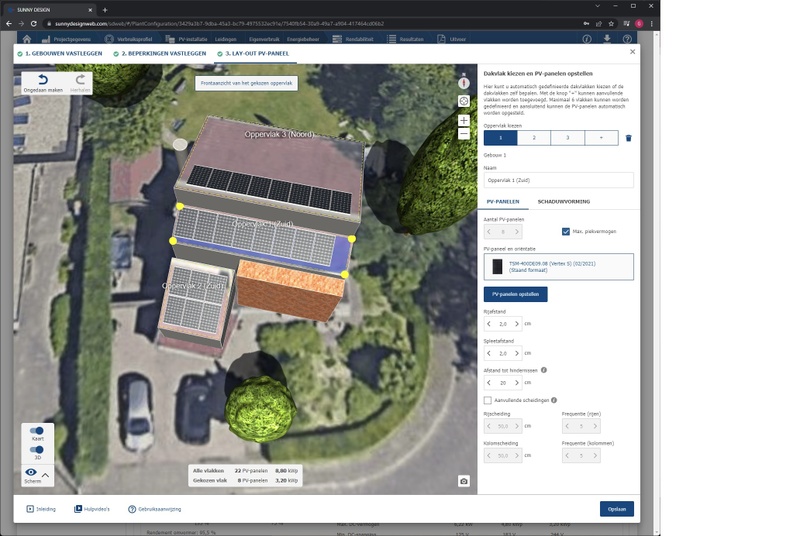Decrease Rijafstand with left arrow

(489, 324)
